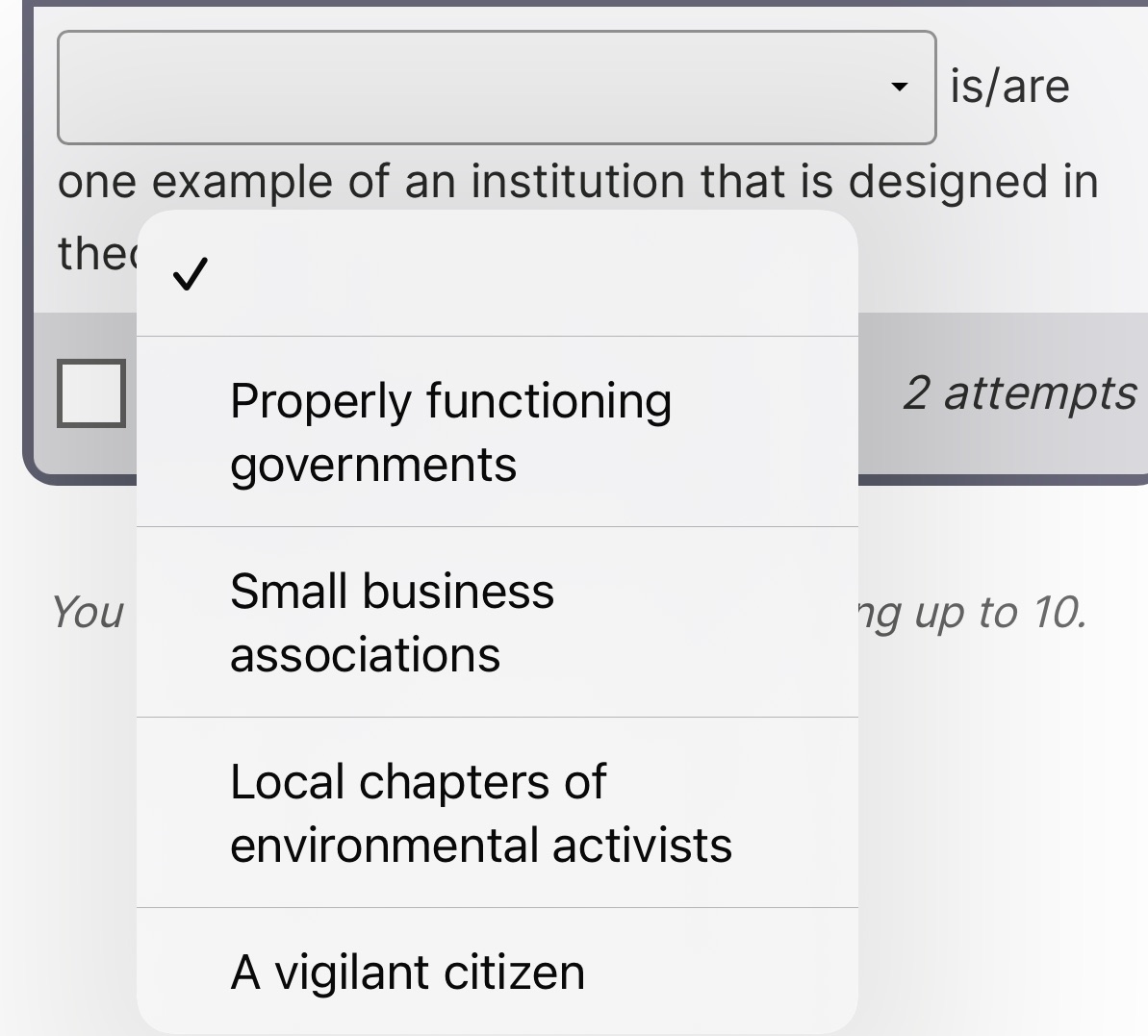
Task: Click the italic "You" text
Action: click(x=88, y=612)
